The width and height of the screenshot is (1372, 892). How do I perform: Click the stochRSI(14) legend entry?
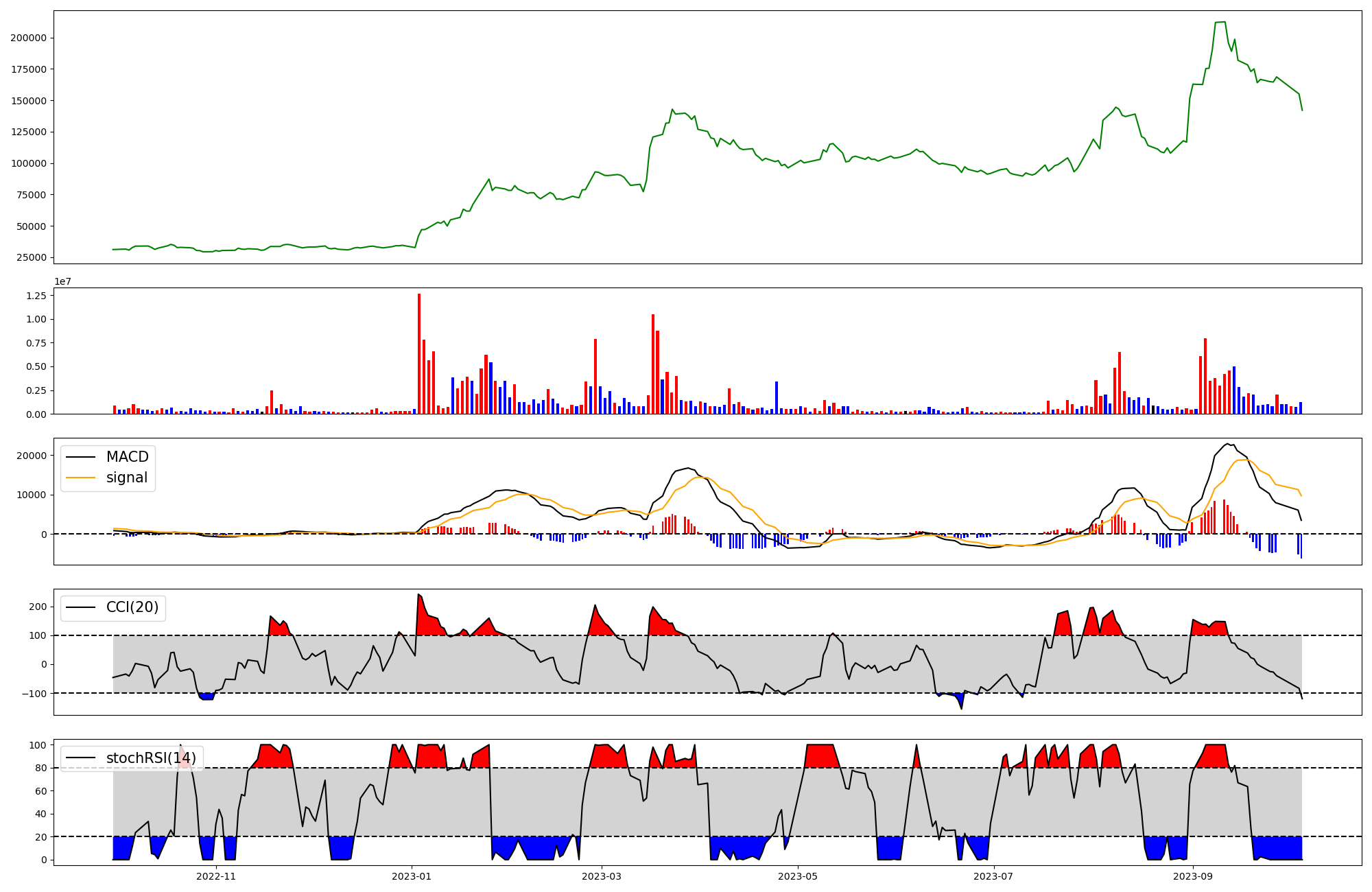coord(151,758)
